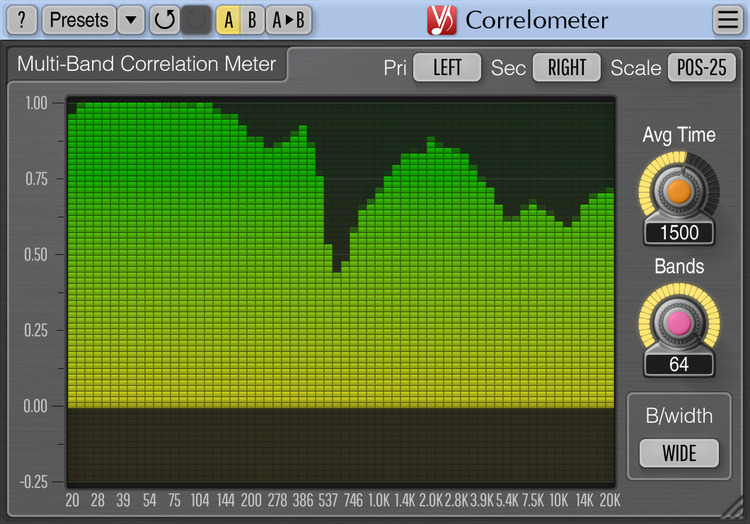Click the B/width label
The image size is (750, 524).
click(x=679, y=416)
